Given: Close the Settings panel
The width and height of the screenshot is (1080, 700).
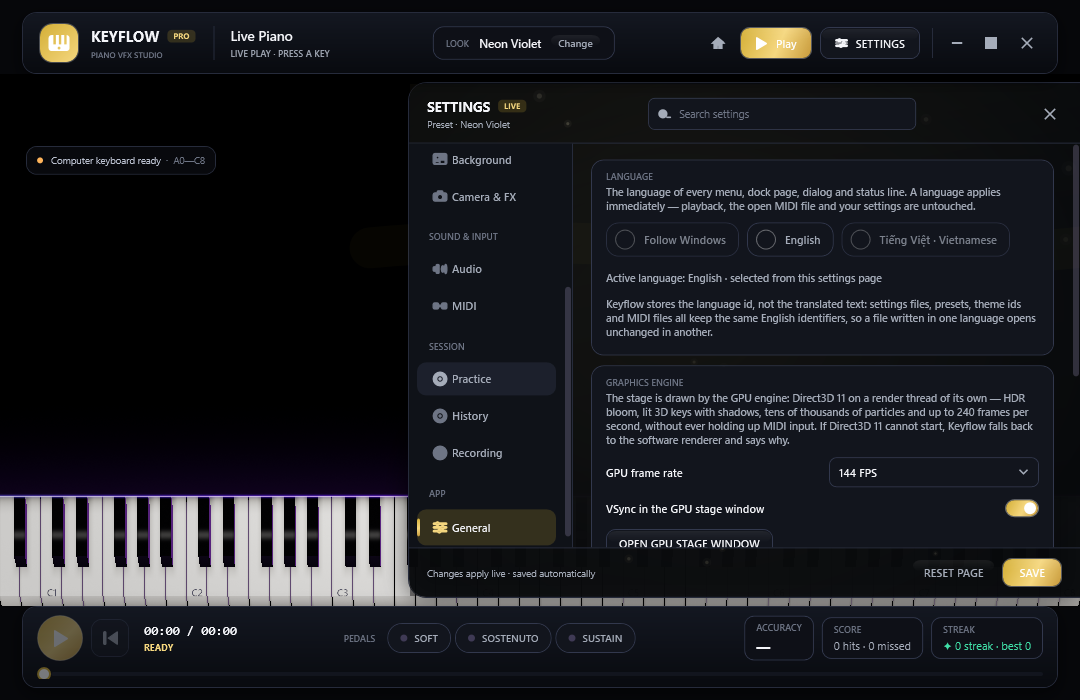Looking at the screenshot, I should (1050, 114).
